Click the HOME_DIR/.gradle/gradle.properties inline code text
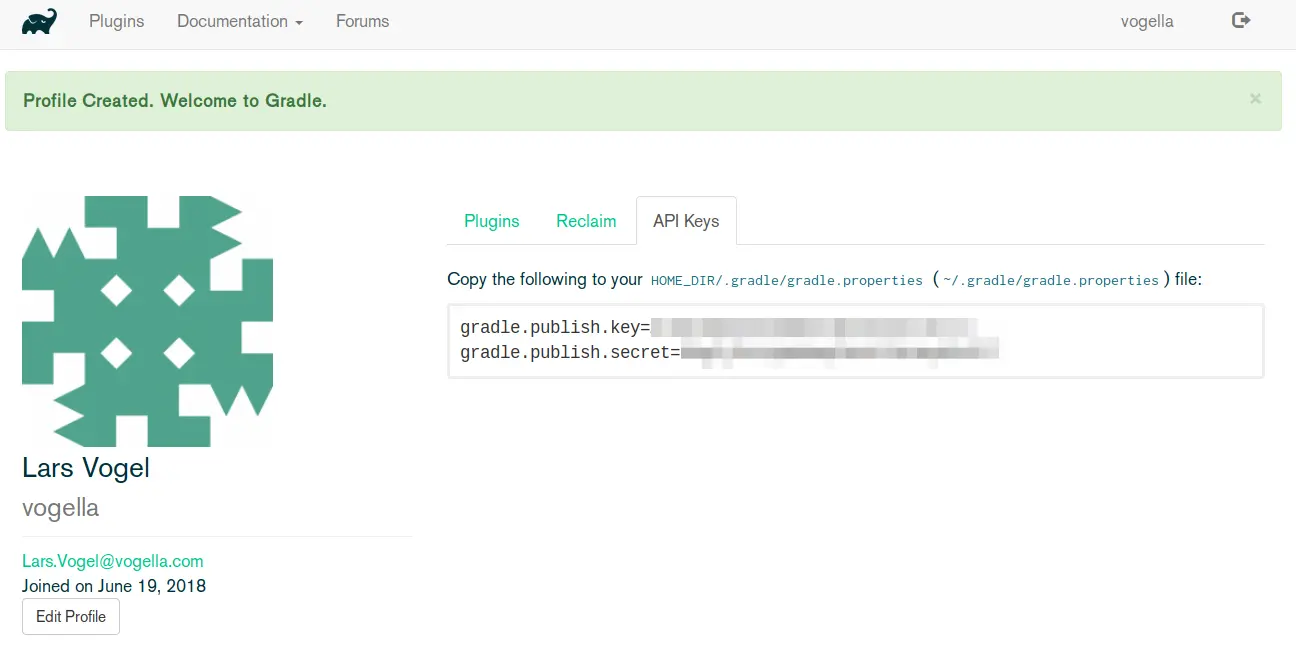This screenshot has height=655, width=1296. click(x=785, y=280)
